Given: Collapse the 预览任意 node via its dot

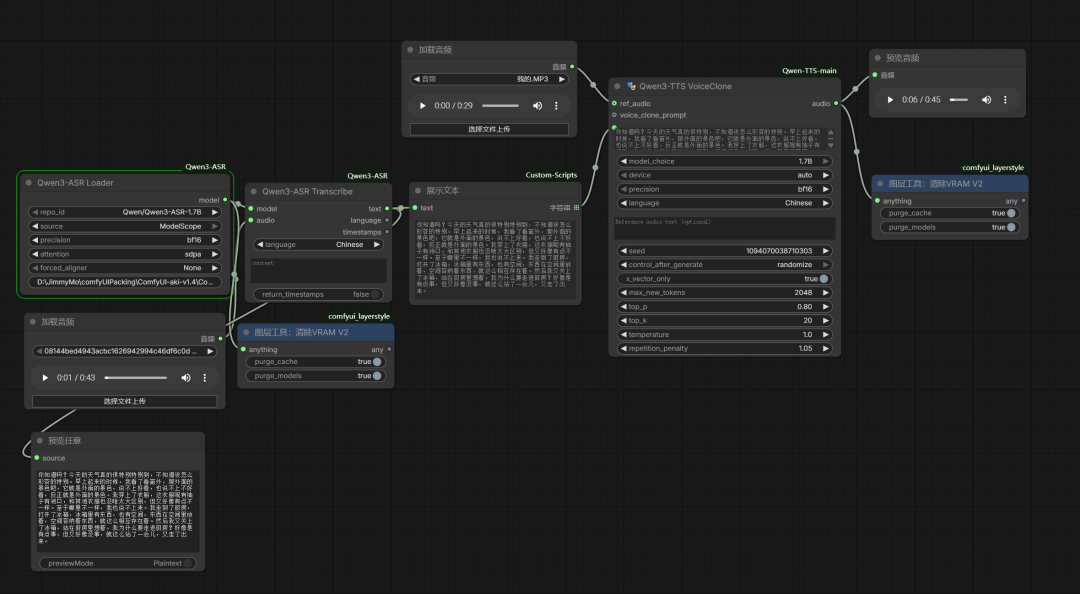Looking at the screenshot, I should (39, 440).
